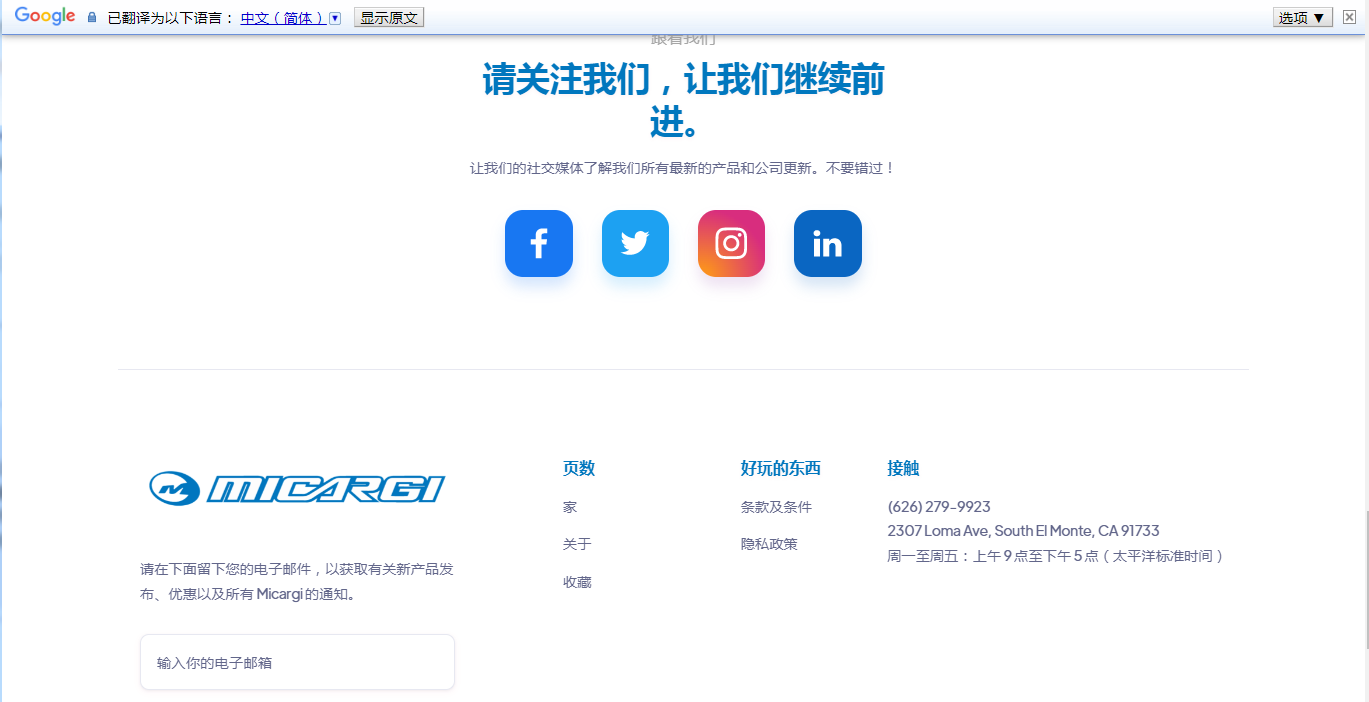Open the 隐私政策 link
The height and width of the screenshot is (702, 1369).
coord(769,544)
